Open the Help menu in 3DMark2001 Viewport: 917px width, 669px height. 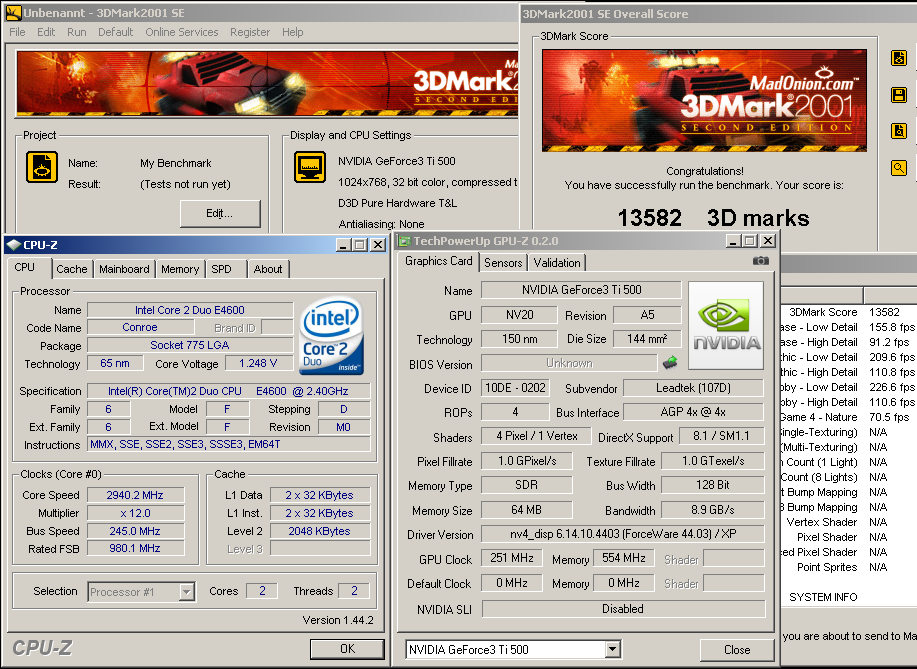click(292, 32)
